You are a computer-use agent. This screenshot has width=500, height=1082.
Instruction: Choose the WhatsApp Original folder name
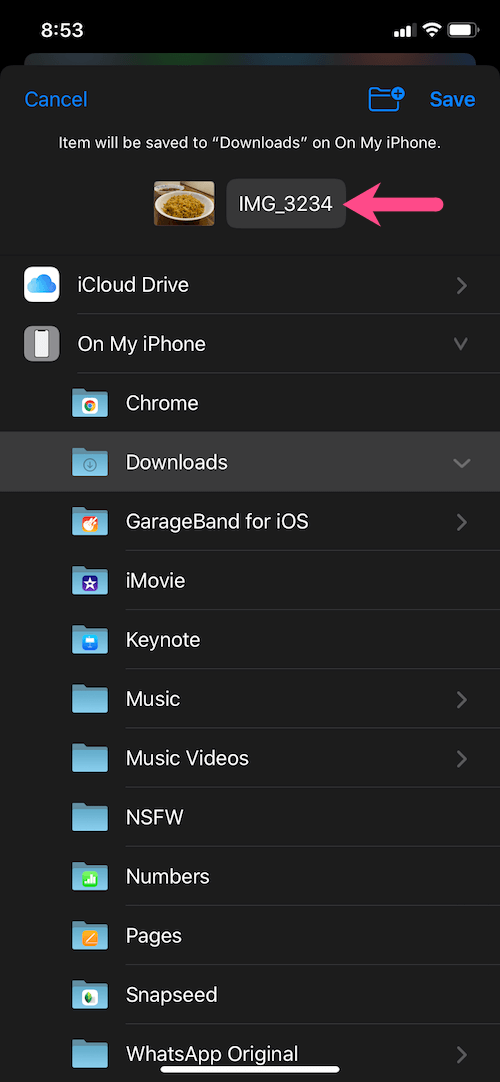tap(212, 1054)
